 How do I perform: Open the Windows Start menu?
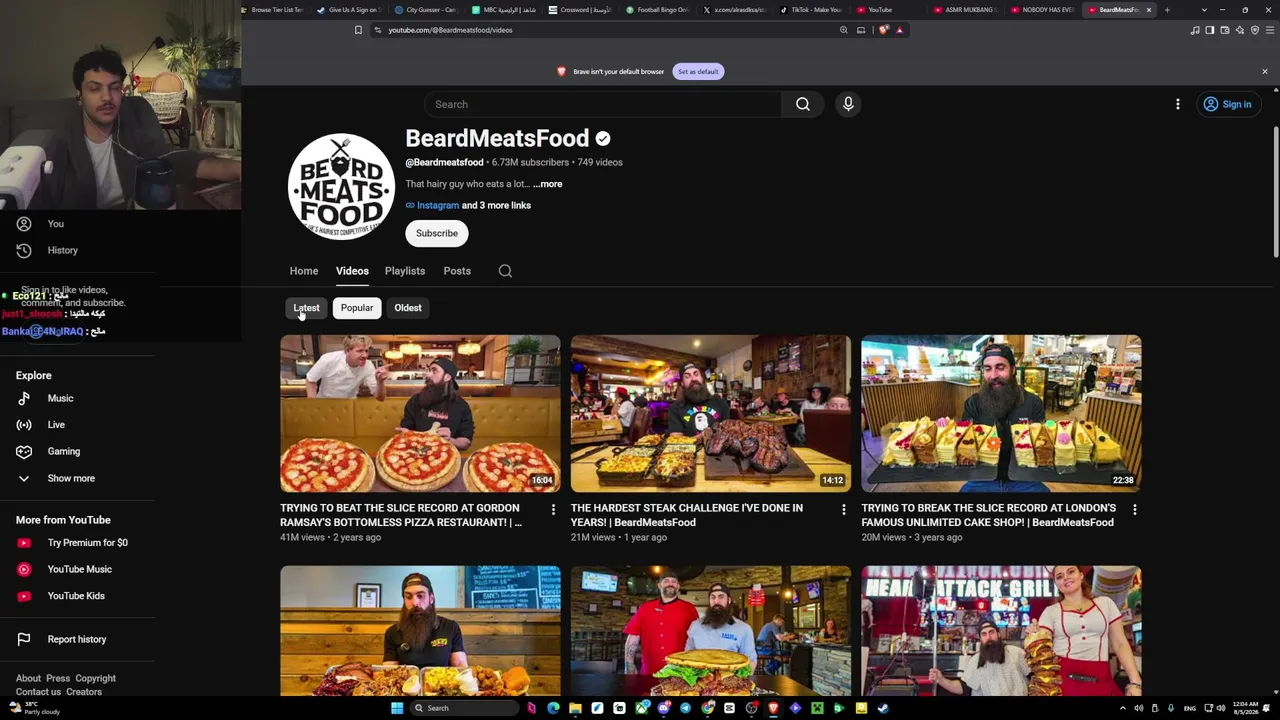[397, 708]
